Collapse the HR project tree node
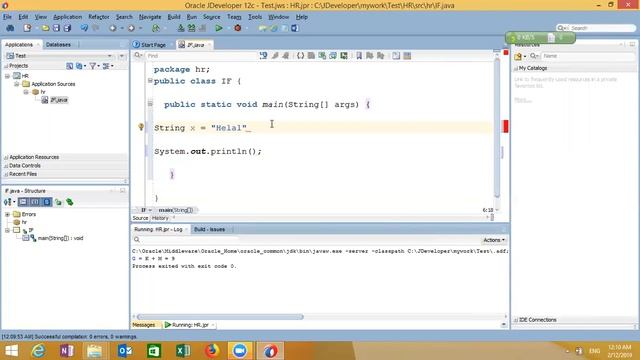640x360 pixels. [x=7, y=76]
